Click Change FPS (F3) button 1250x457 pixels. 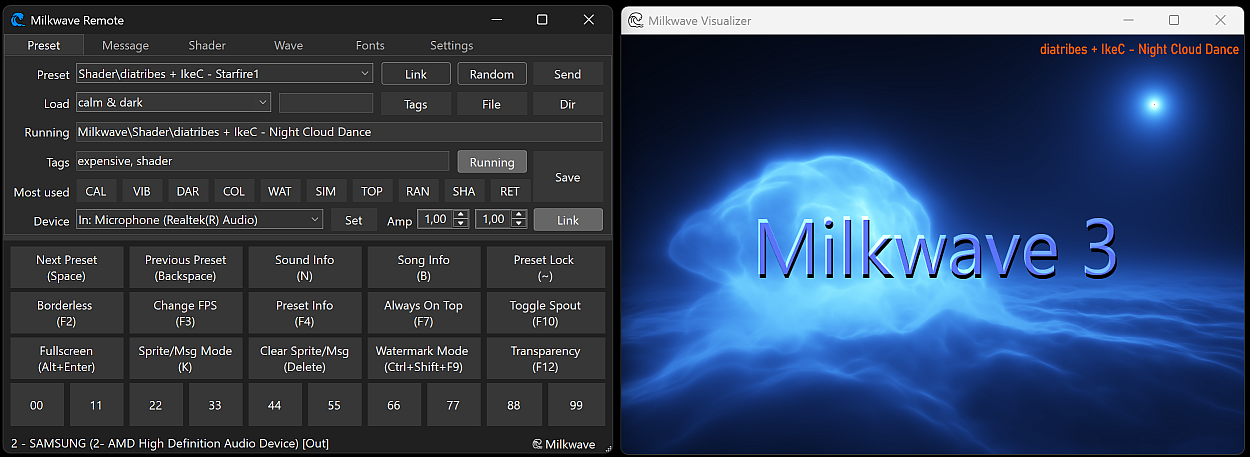click(x=186, y=313)
